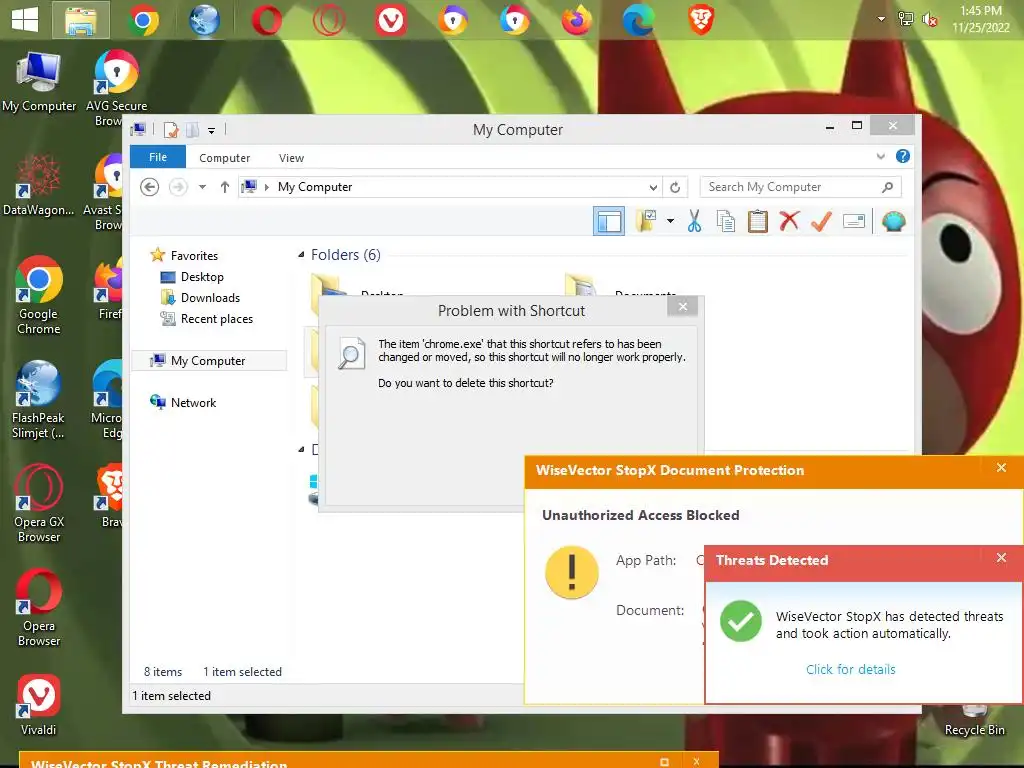Open the View ribbon tab
Image resolution: width=1024 pixels, height=768 pixels.
tap(291, 158)
